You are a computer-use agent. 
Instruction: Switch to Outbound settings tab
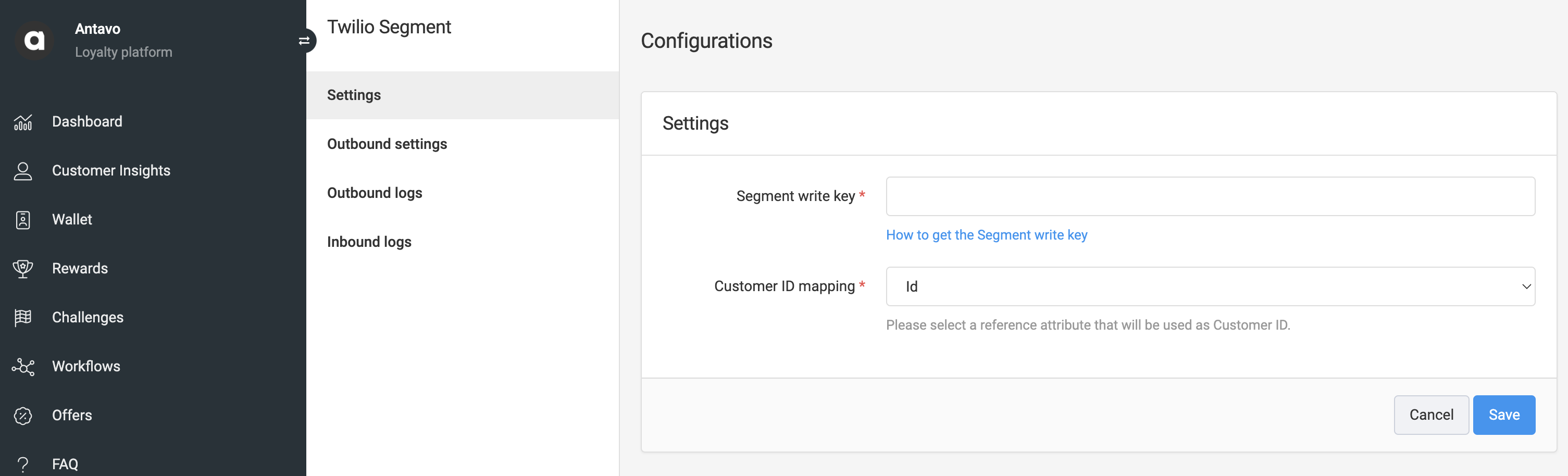[387, 144]
